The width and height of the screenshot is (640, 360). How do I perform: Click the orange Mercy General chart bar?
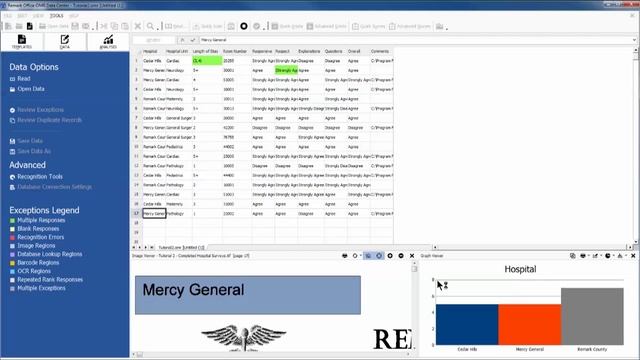530,324
